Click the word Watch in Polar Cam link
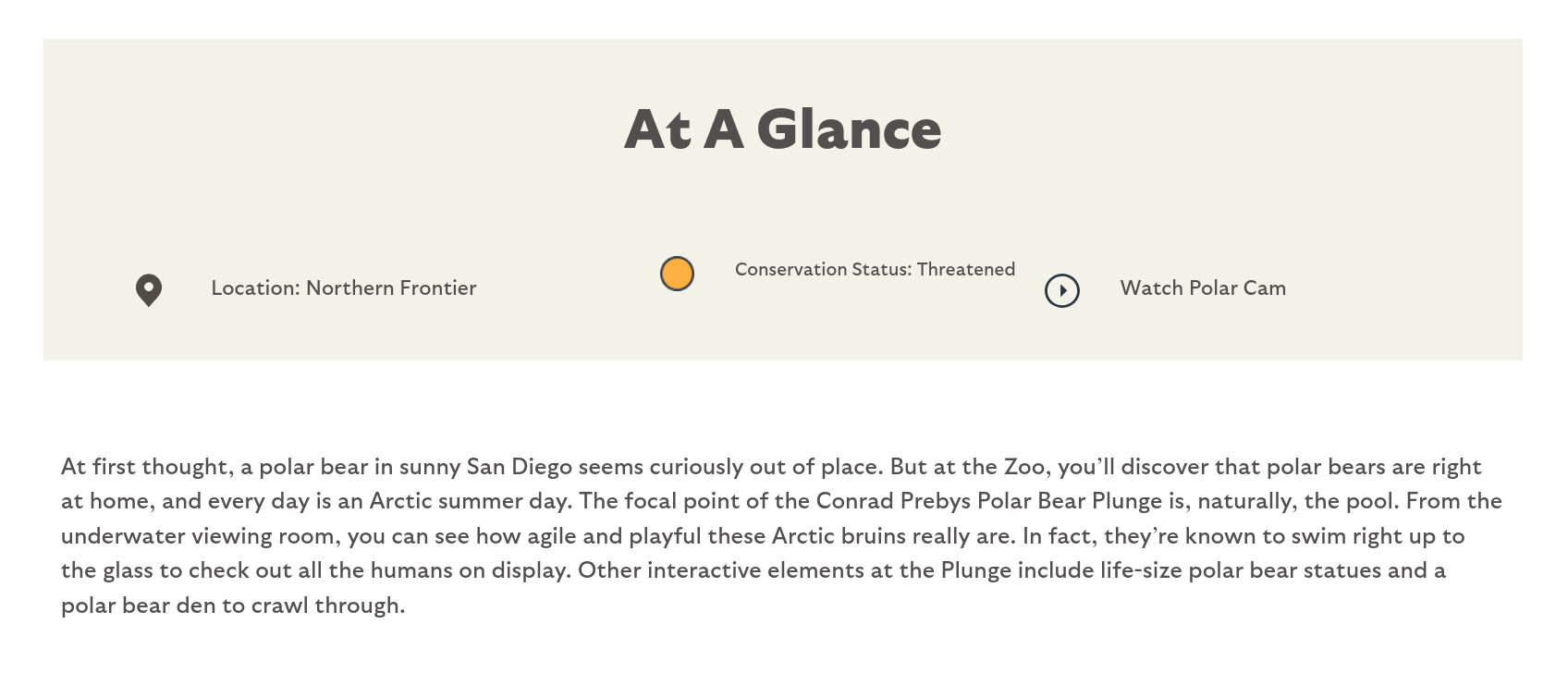The image size is (1568, 673). [1151, 288]
